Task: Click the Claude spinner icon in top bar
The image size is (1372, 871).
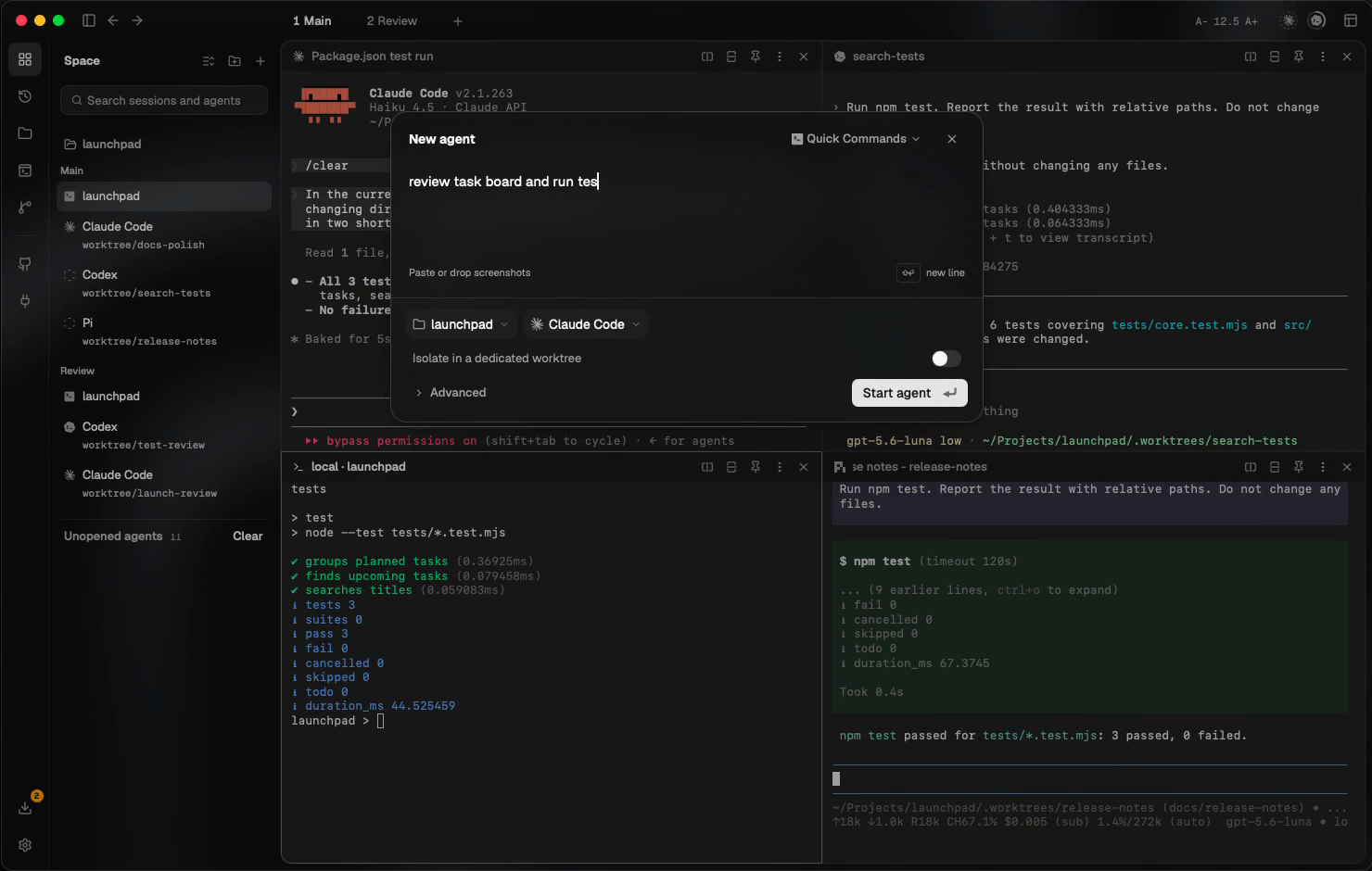Action: [x=1289, y=20]
